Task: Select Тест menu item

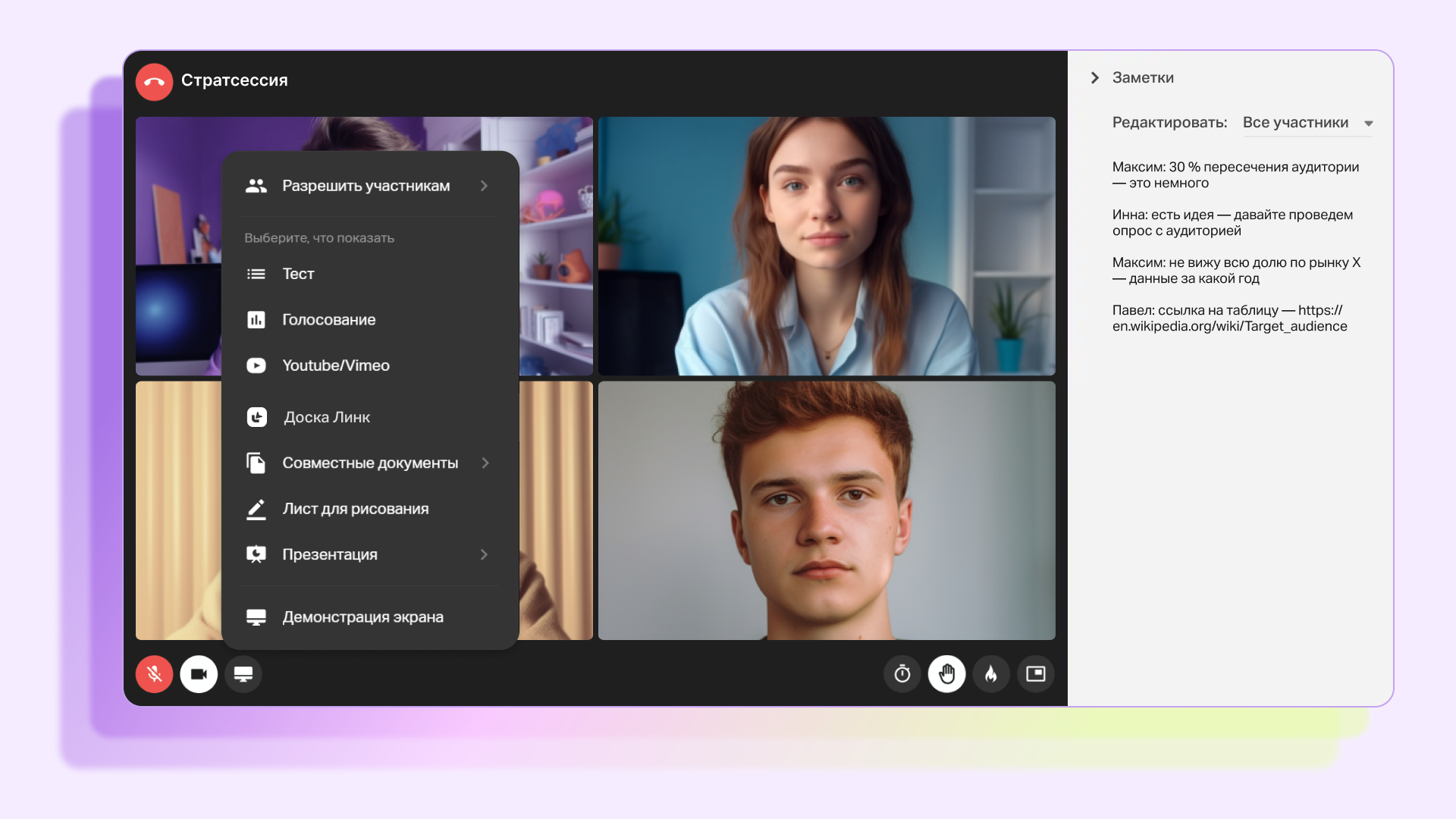Action: point(298,274)
